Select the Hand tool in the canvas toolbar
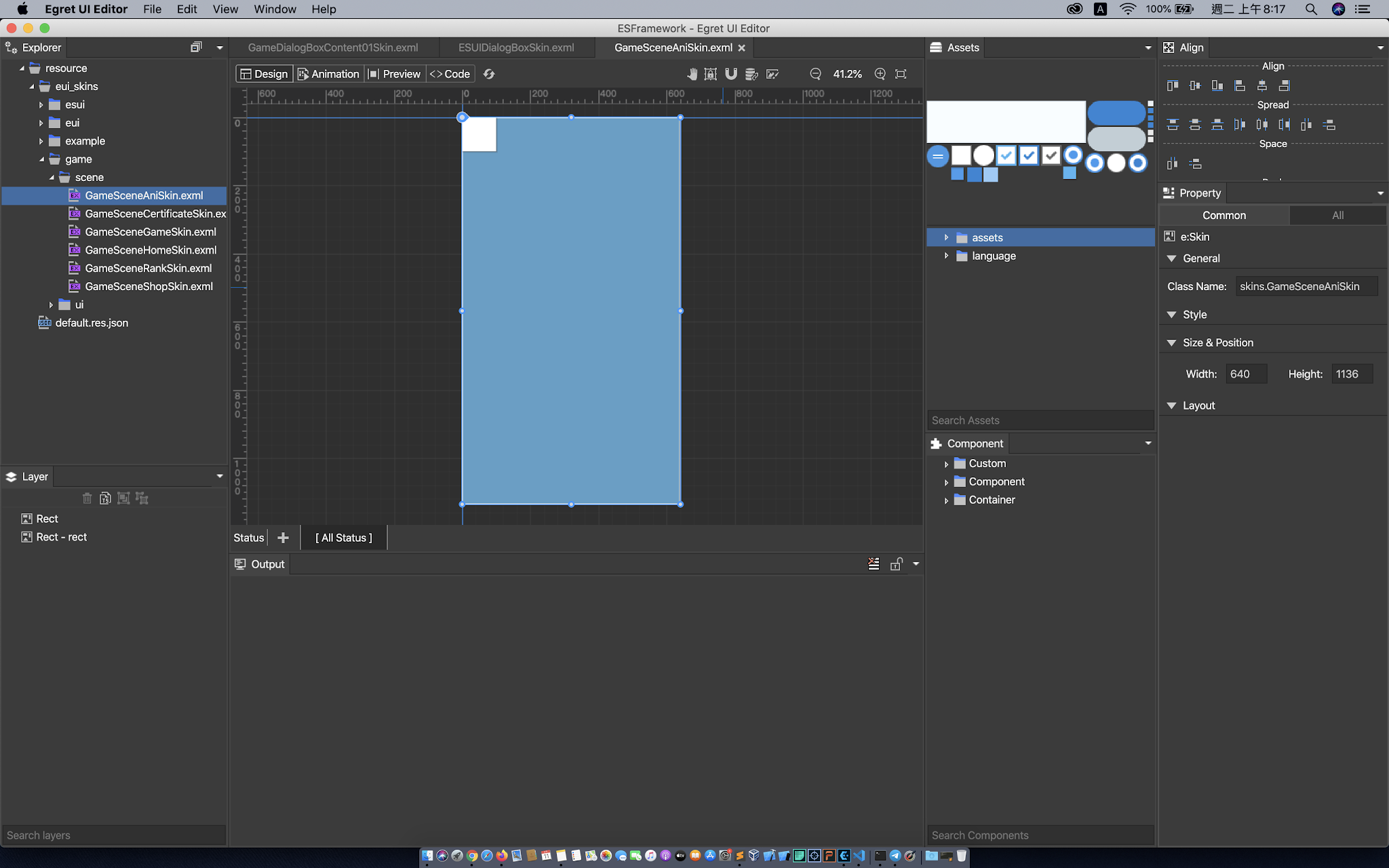Viewport: 1389px width, 868px height. coord(692,74)
